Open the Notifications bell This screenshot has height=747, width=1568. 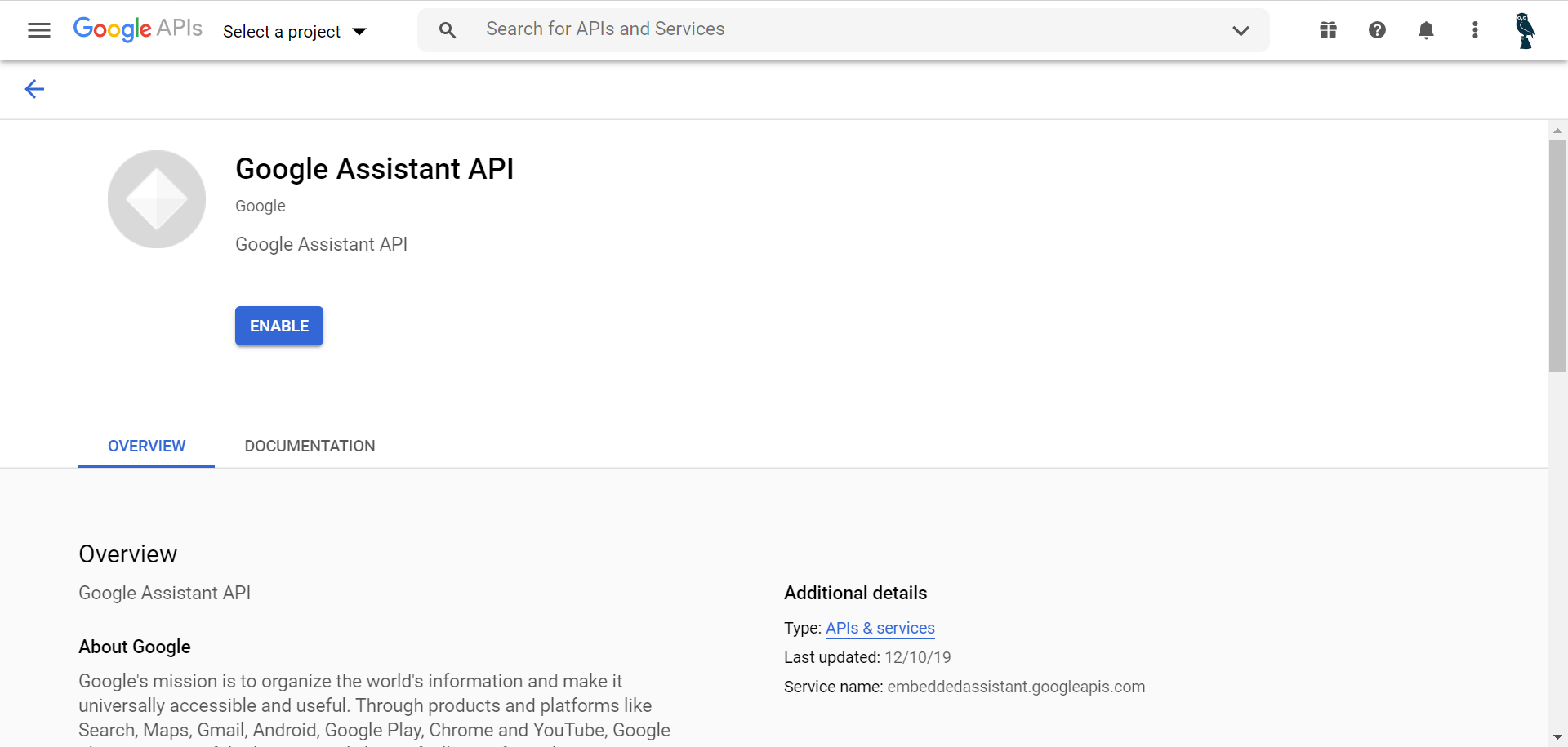click(x=1426, y=30)
